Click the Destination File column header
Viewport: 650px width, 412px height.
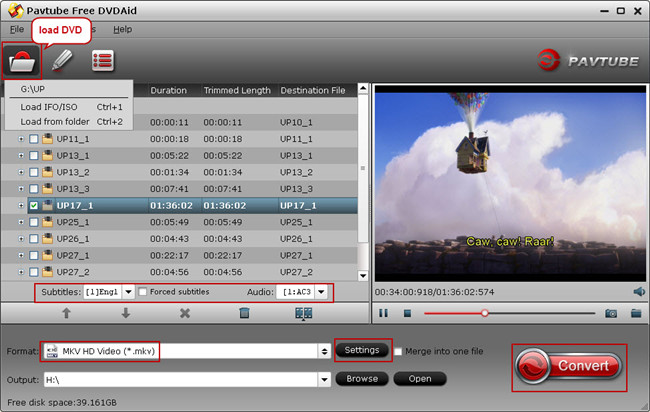pos(313,90)
